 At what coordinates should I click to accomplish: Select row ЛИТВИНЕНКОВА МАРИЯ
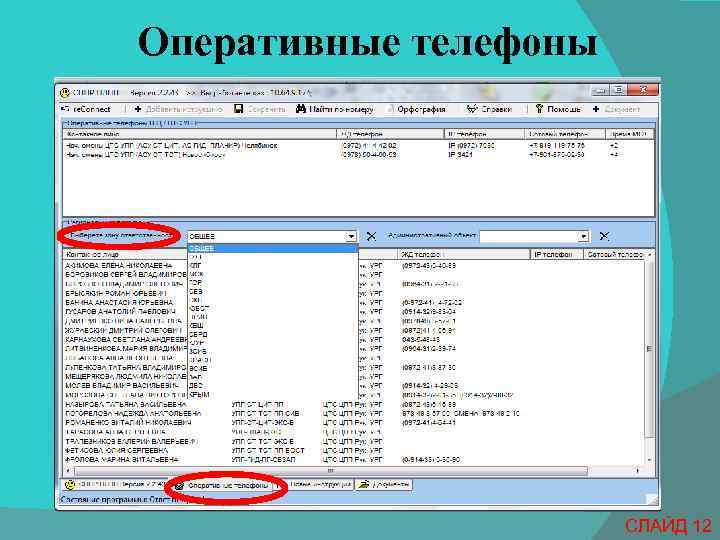(126, 349)
